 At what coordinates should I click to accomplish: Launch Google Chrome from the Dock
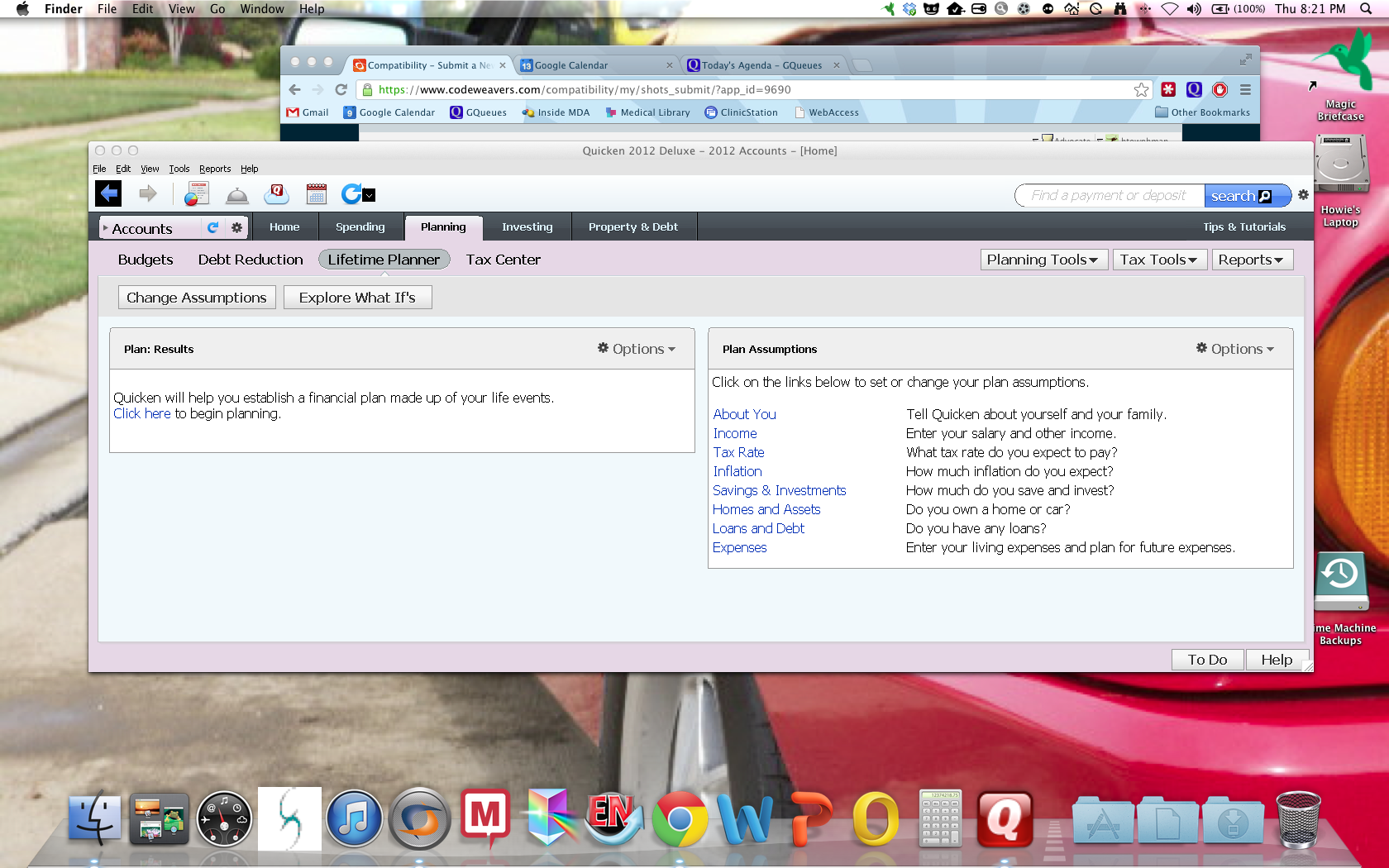680,819
